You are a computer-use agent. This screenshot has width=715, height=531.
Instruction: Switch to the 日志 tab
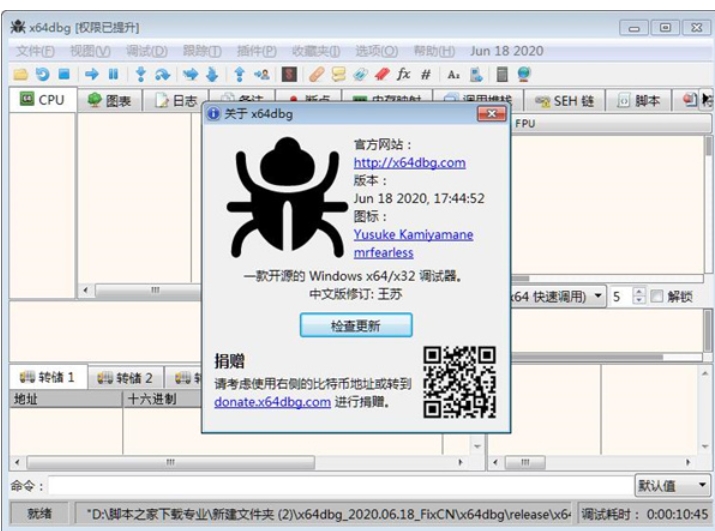click(176, 100)
